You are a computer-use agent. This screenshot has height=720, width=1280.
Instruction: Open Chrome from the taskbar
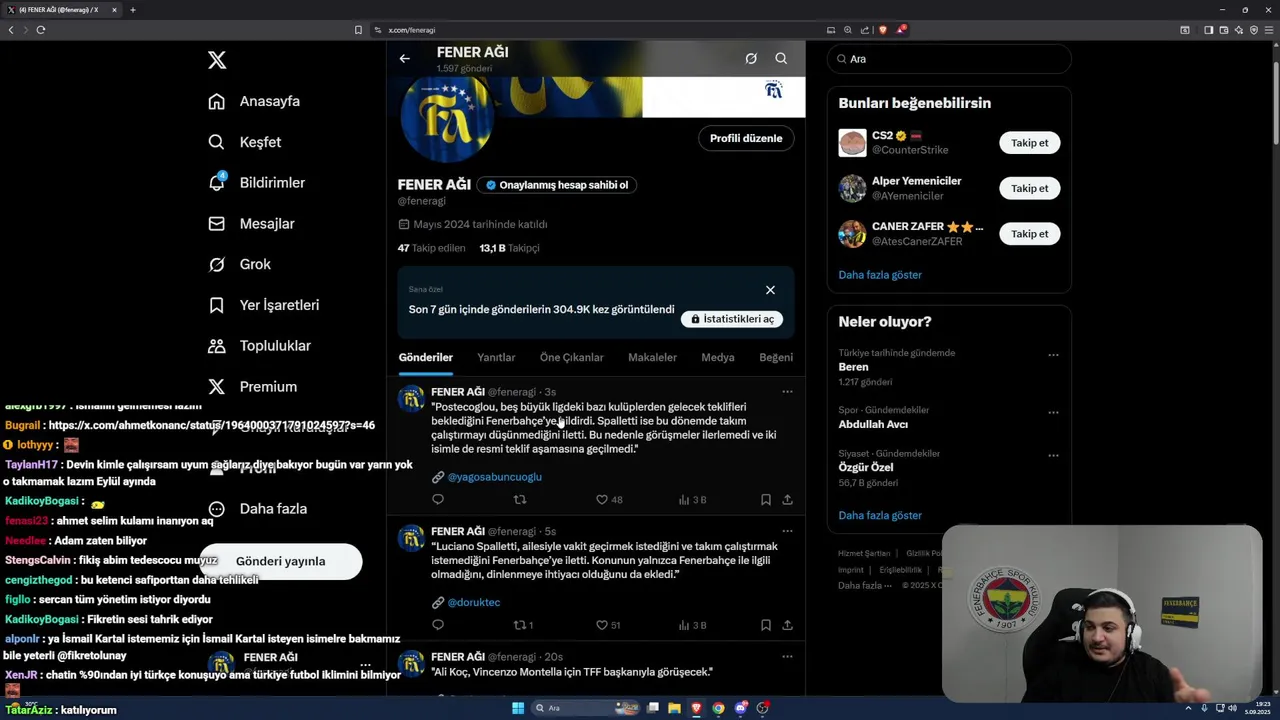(718, 708)
